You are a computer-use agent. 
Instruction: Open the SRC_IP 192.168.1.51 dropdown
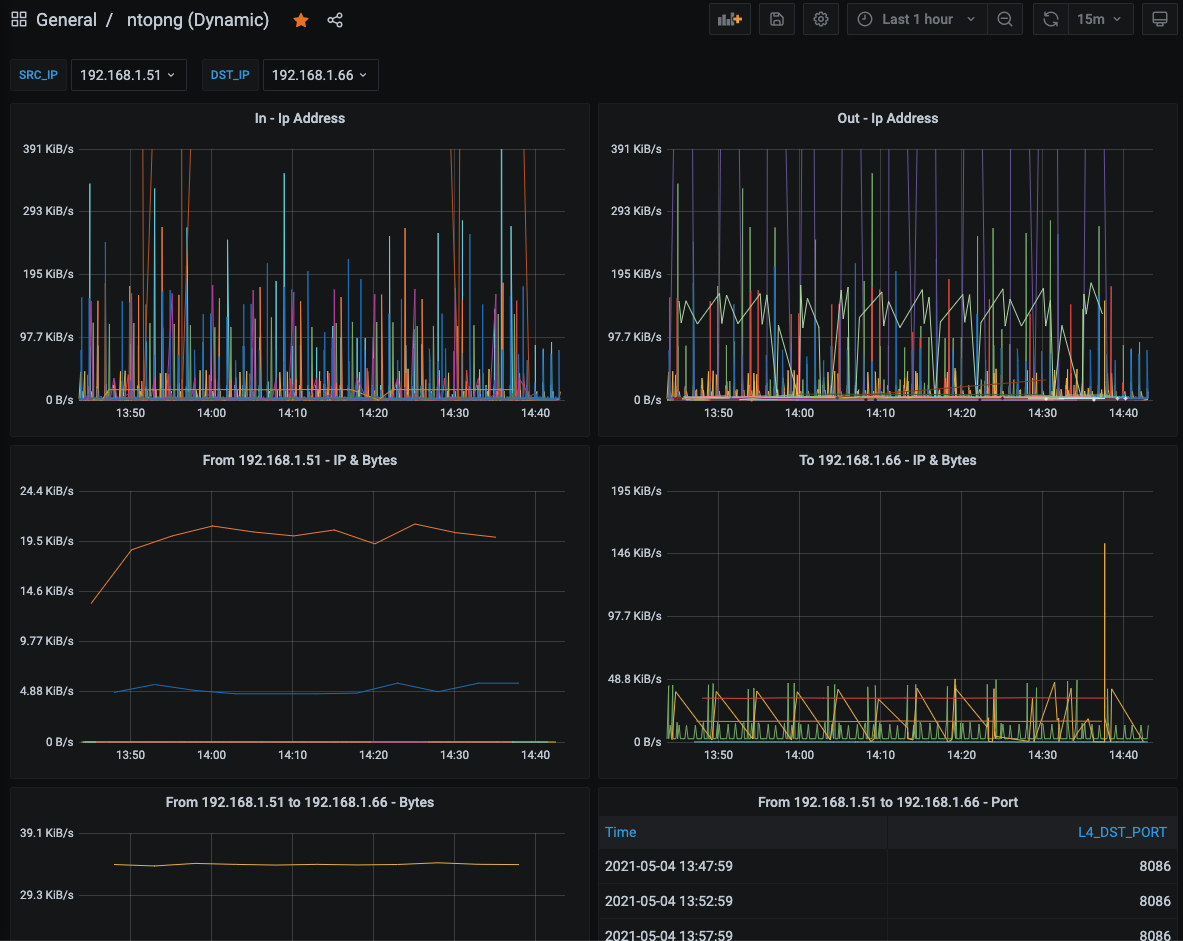(128, 75)
